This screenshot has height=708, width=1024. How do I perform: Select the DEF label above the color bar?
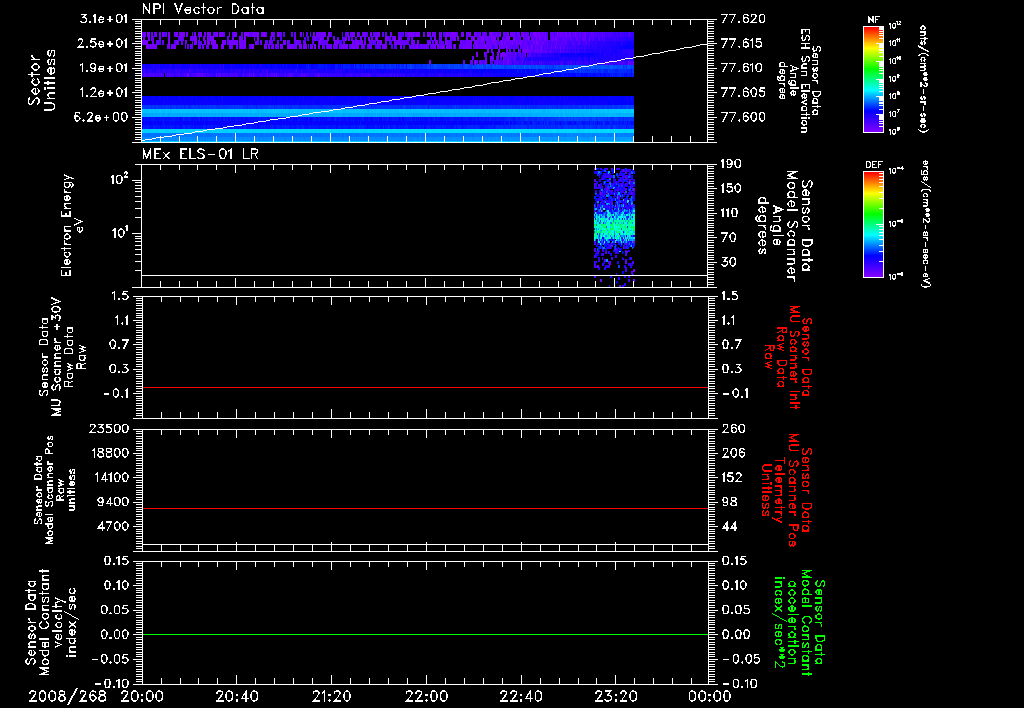(873, 165)
